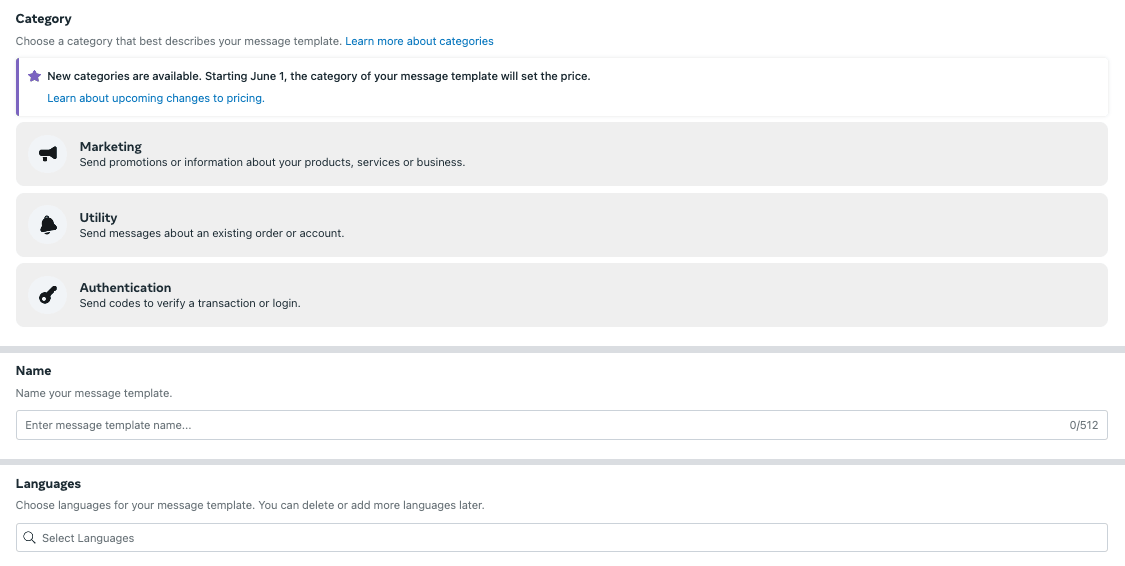
Task: Click 'Send messages about an existing order' text
Action: [x=211, y=233]
